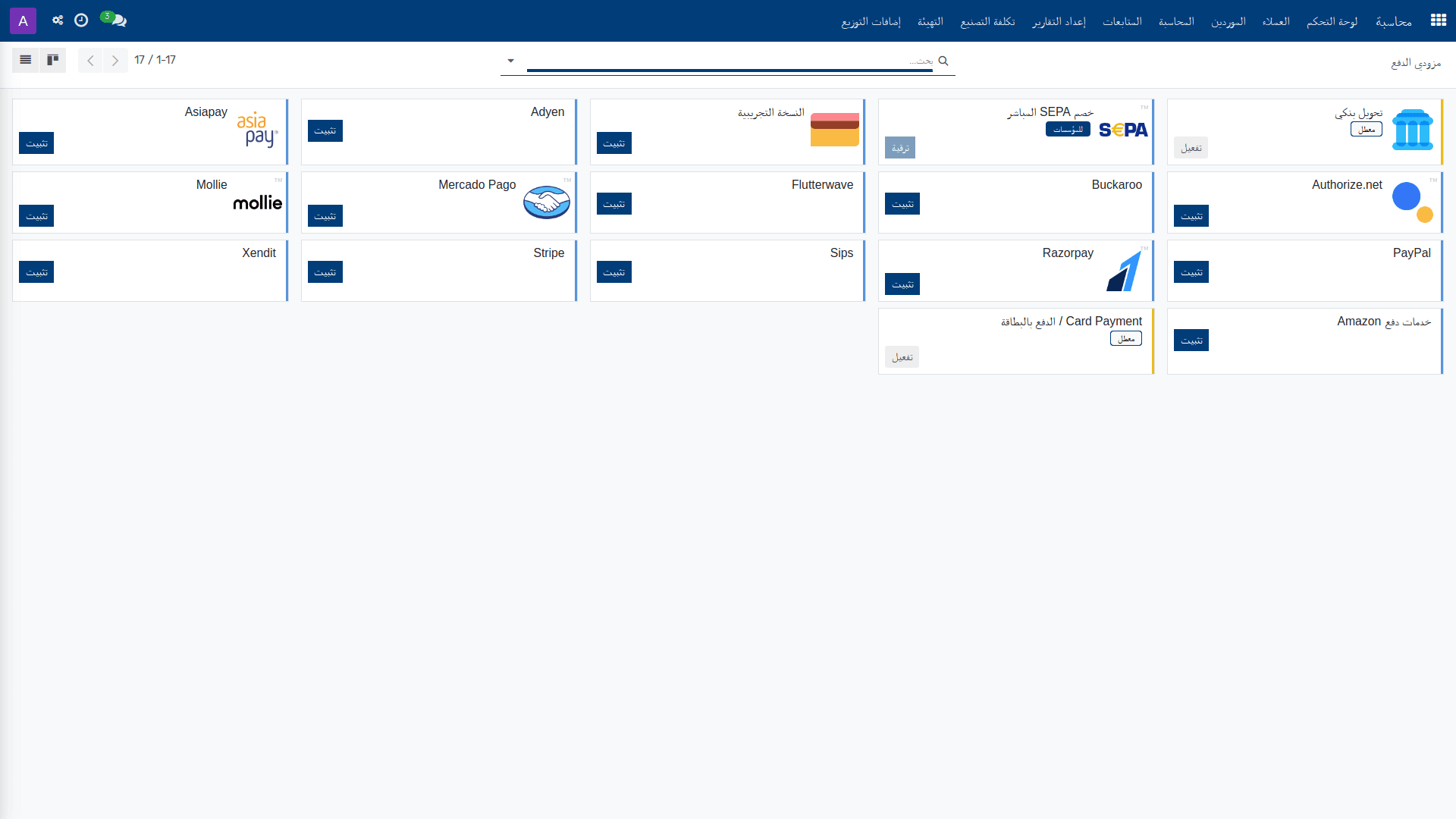The width and height of the screenshot is (1456, 819).
Task: Expand the search filter options dropdown
Action: pos(511,61)
